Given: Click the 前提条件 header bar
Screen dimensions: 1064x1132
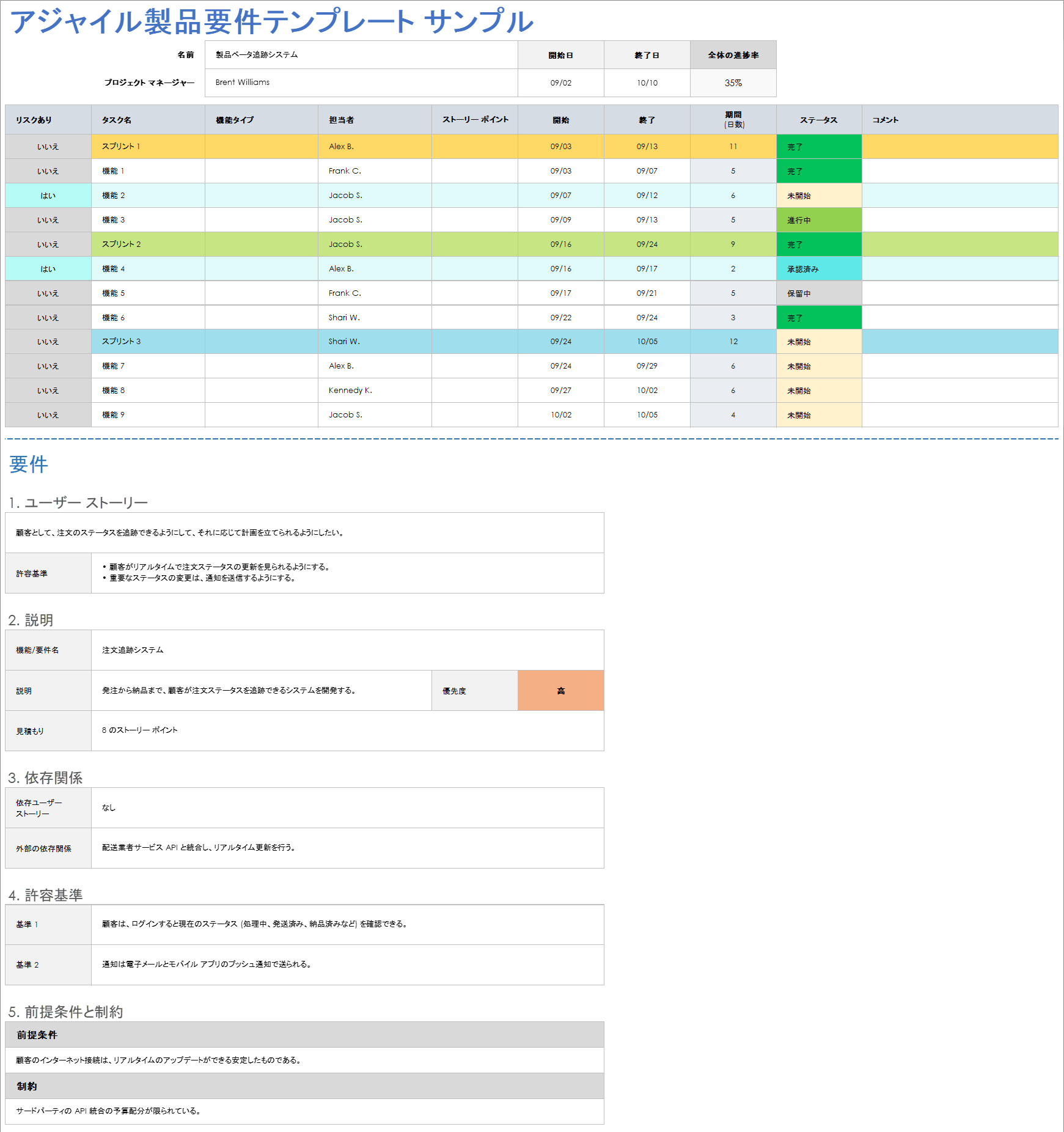Looking at the screenshot, I should [x=304, y=1035].
